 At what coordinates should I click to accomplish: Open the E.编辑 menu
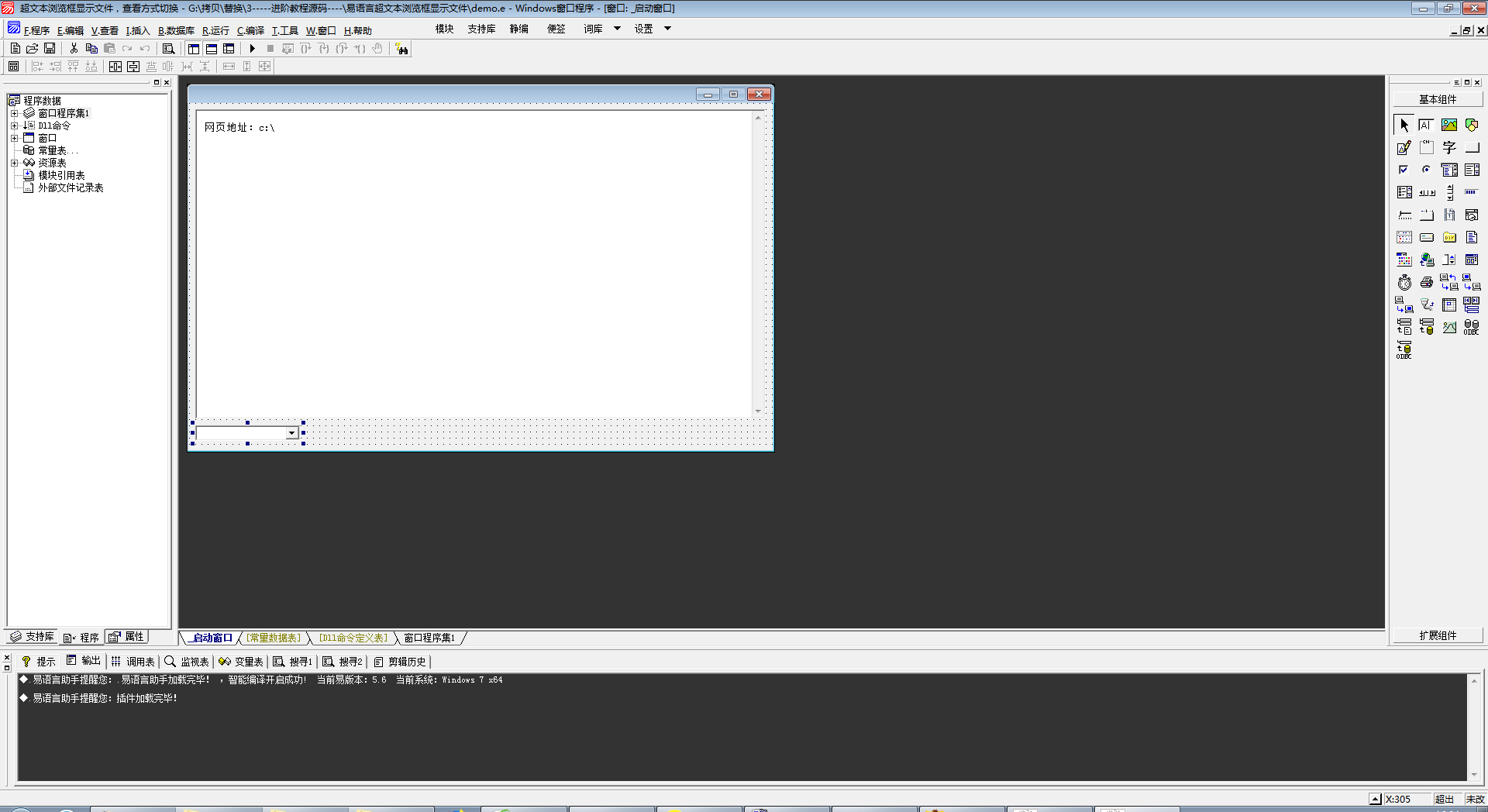[70, 30]
